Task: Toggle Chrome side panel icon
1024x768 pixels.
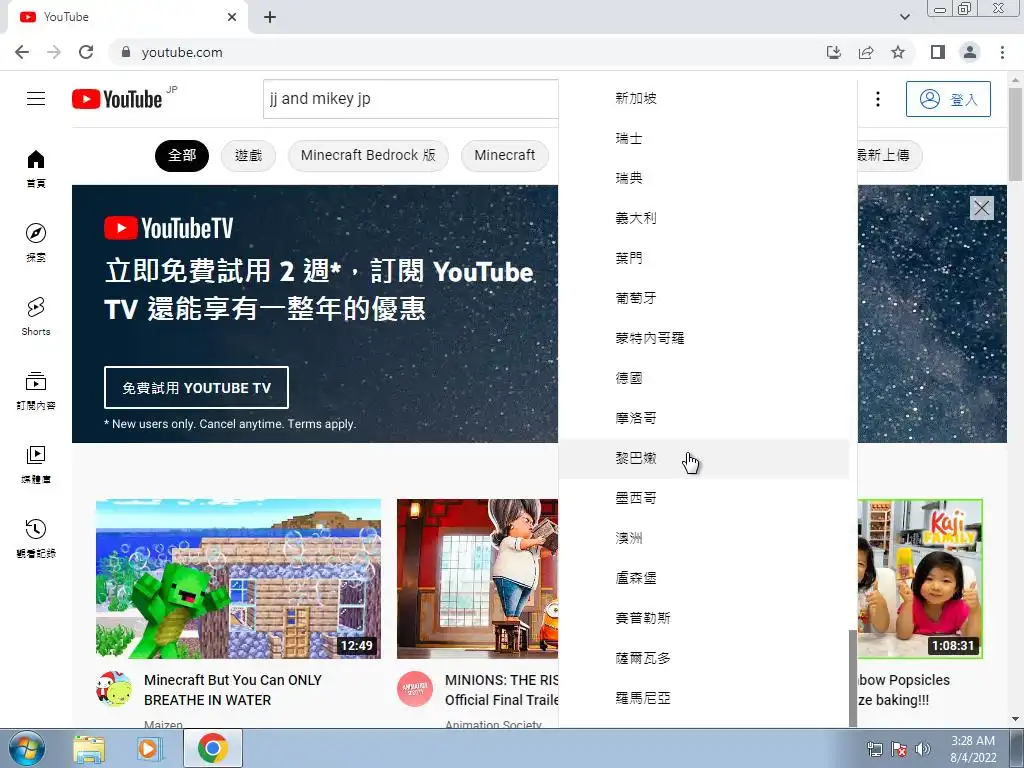Action: (938, 52)
